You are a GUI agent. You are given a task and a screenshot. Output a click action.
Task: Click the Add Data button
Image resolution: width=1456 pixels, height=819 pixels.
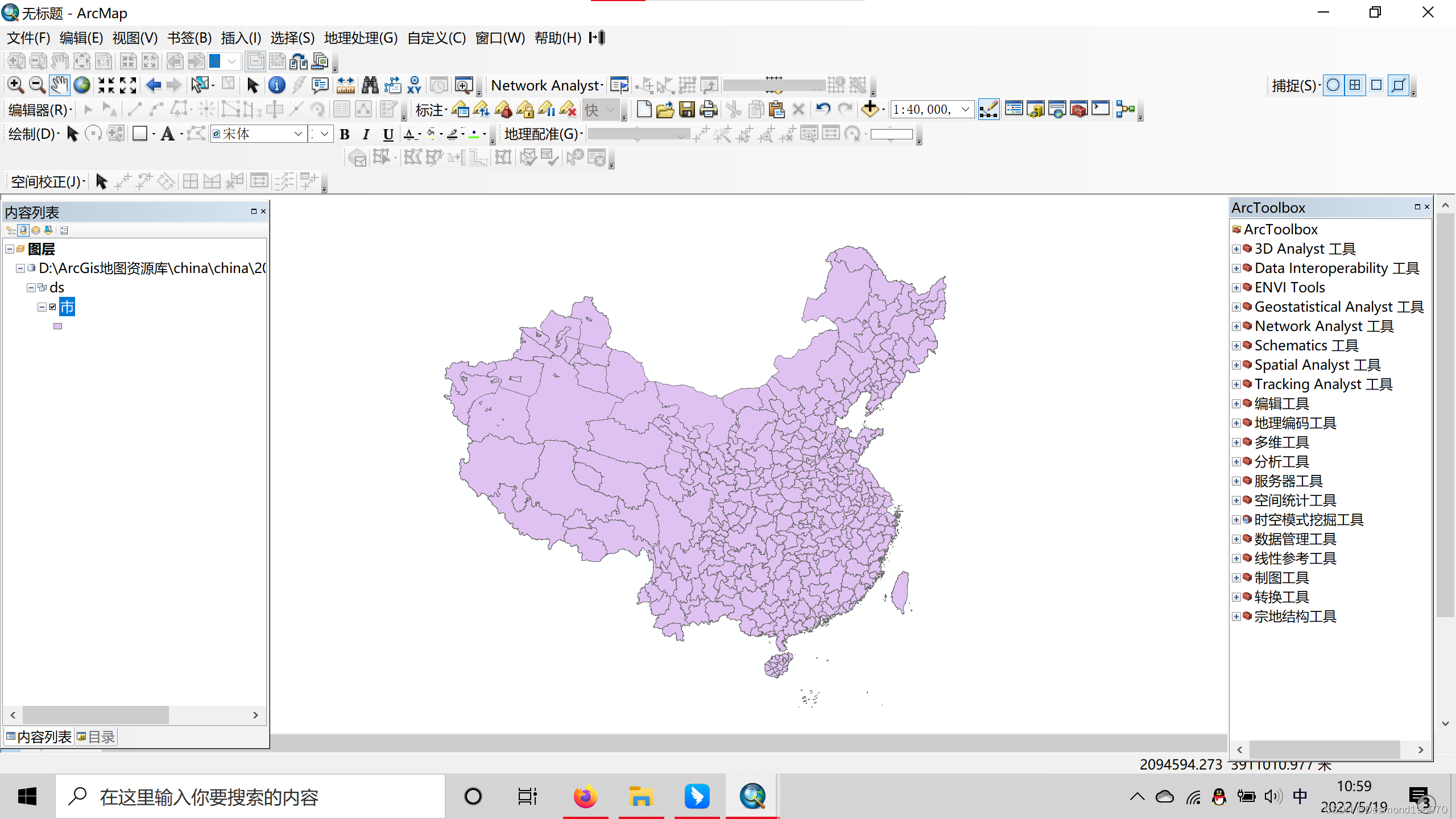click(870, 109)
